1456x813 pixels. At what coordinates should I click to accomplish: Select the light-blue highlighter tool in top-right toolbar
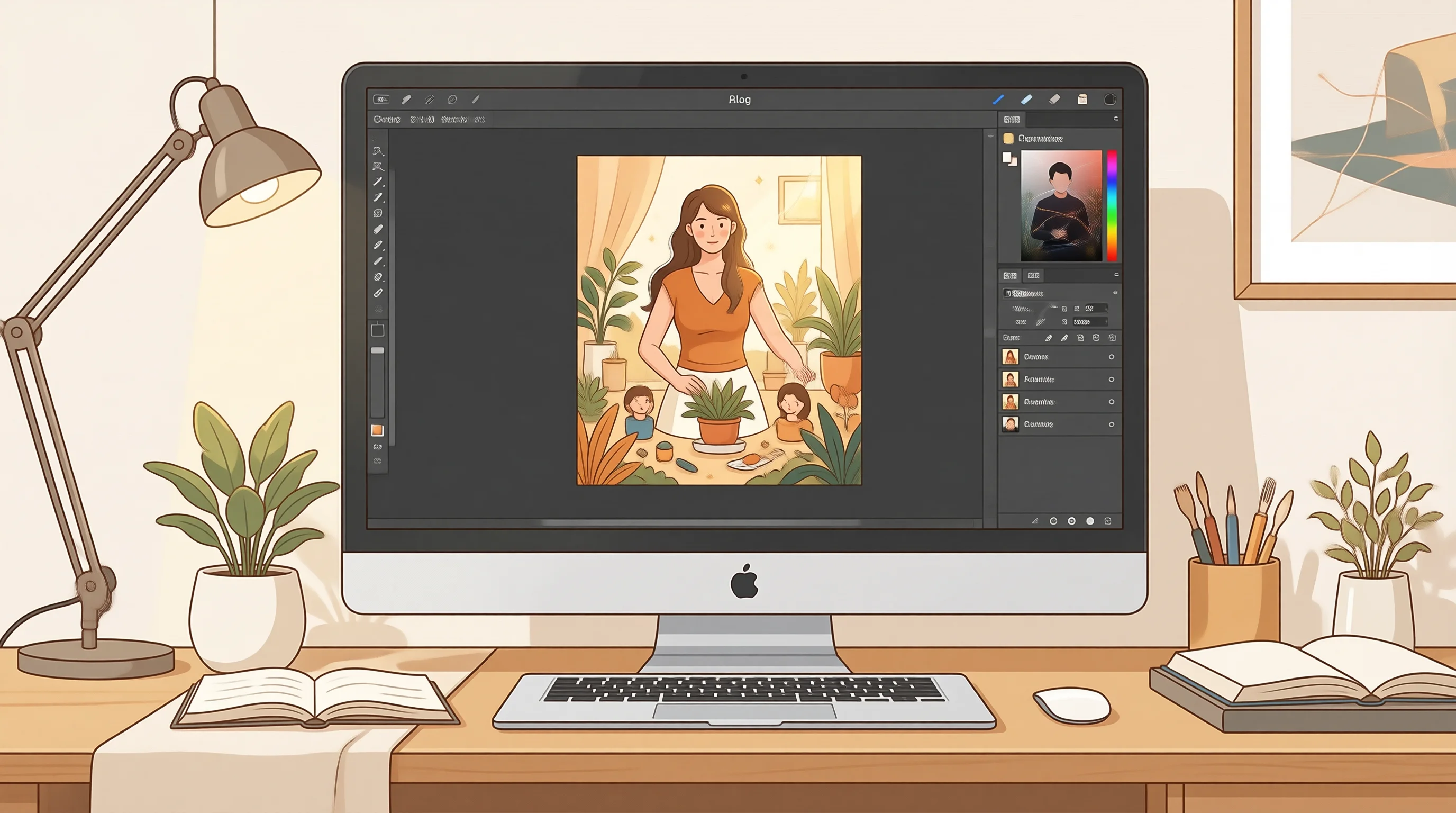click(1026, 100)
